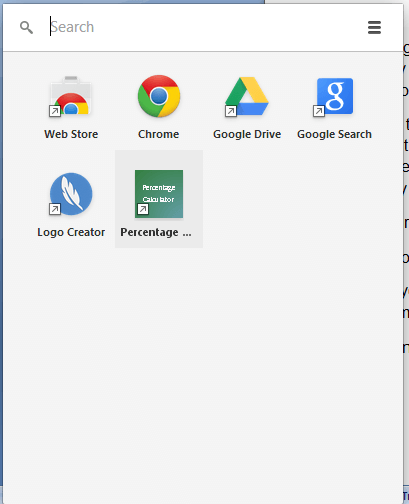Focus the Search text field
The height and width of the screenshot is (504, 409).
pos(203,27)
